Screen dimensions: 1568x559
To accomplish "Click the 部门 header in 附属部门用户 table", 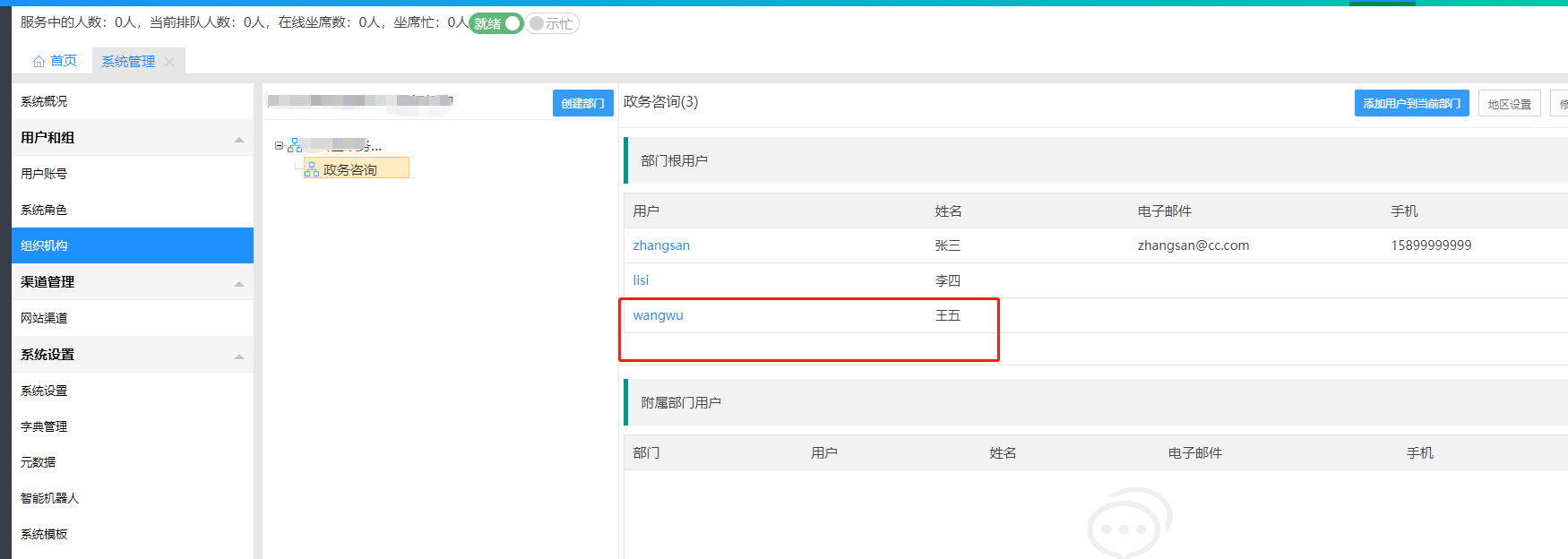I will coord(646,452).
